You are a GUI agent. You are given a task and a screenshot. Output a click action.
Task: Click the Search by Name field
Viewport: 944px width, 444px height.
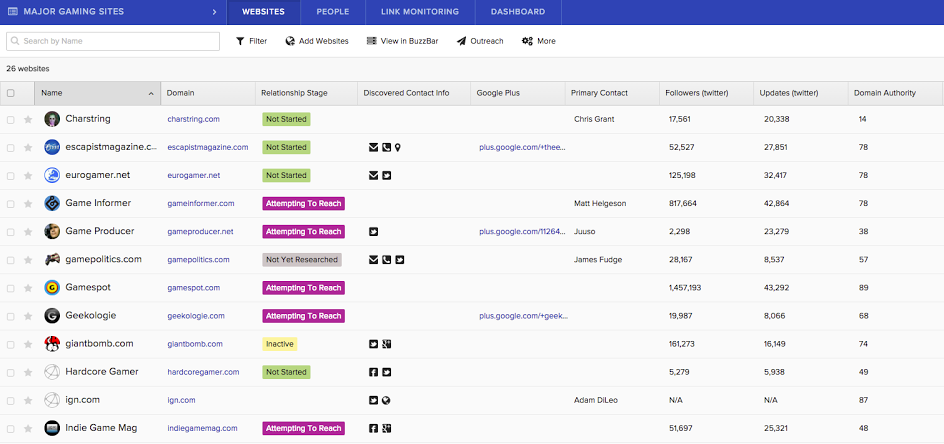(x=113, y=41)
